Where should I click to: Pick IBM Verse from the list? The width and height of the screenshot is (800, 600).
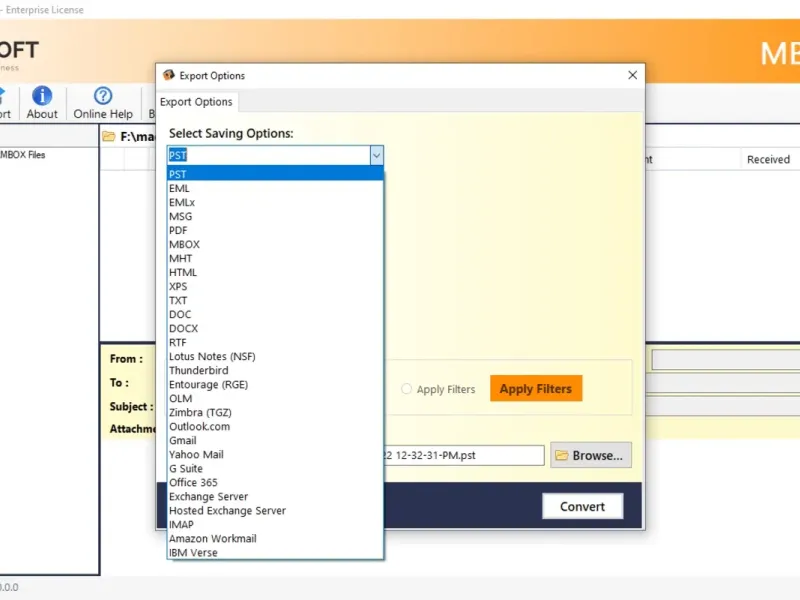point(275,553)
